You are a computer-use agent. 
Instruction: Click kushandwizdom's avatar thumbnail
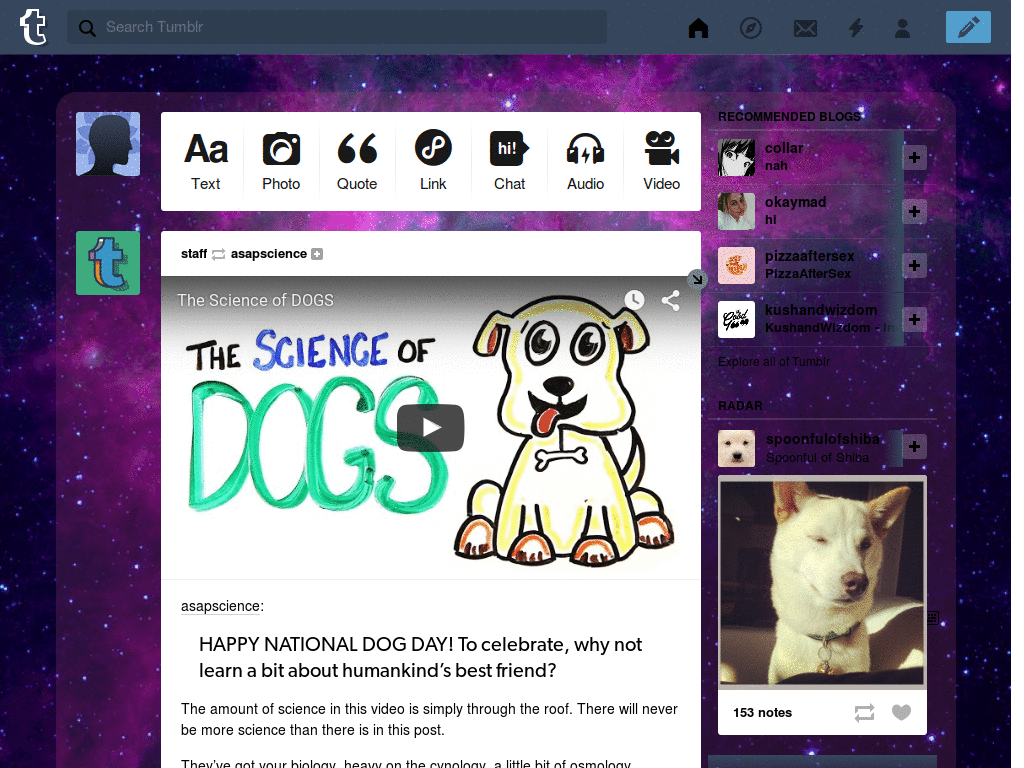(736, 319)
